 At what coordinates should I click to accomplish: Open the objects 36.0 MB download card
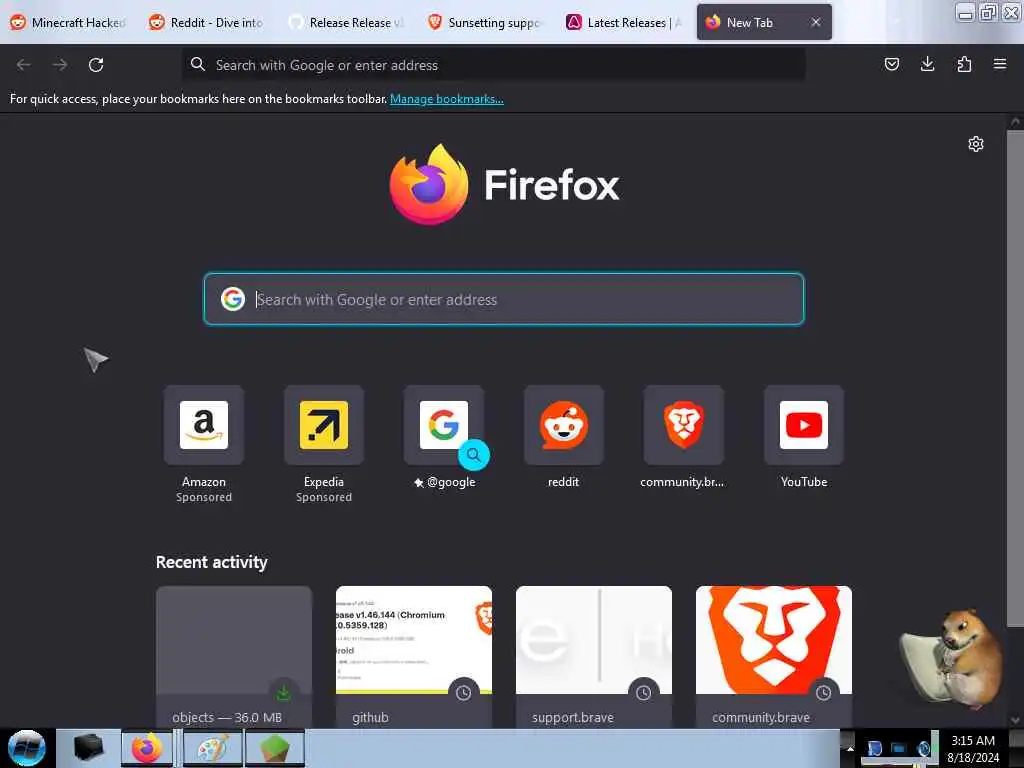(234, 657)
